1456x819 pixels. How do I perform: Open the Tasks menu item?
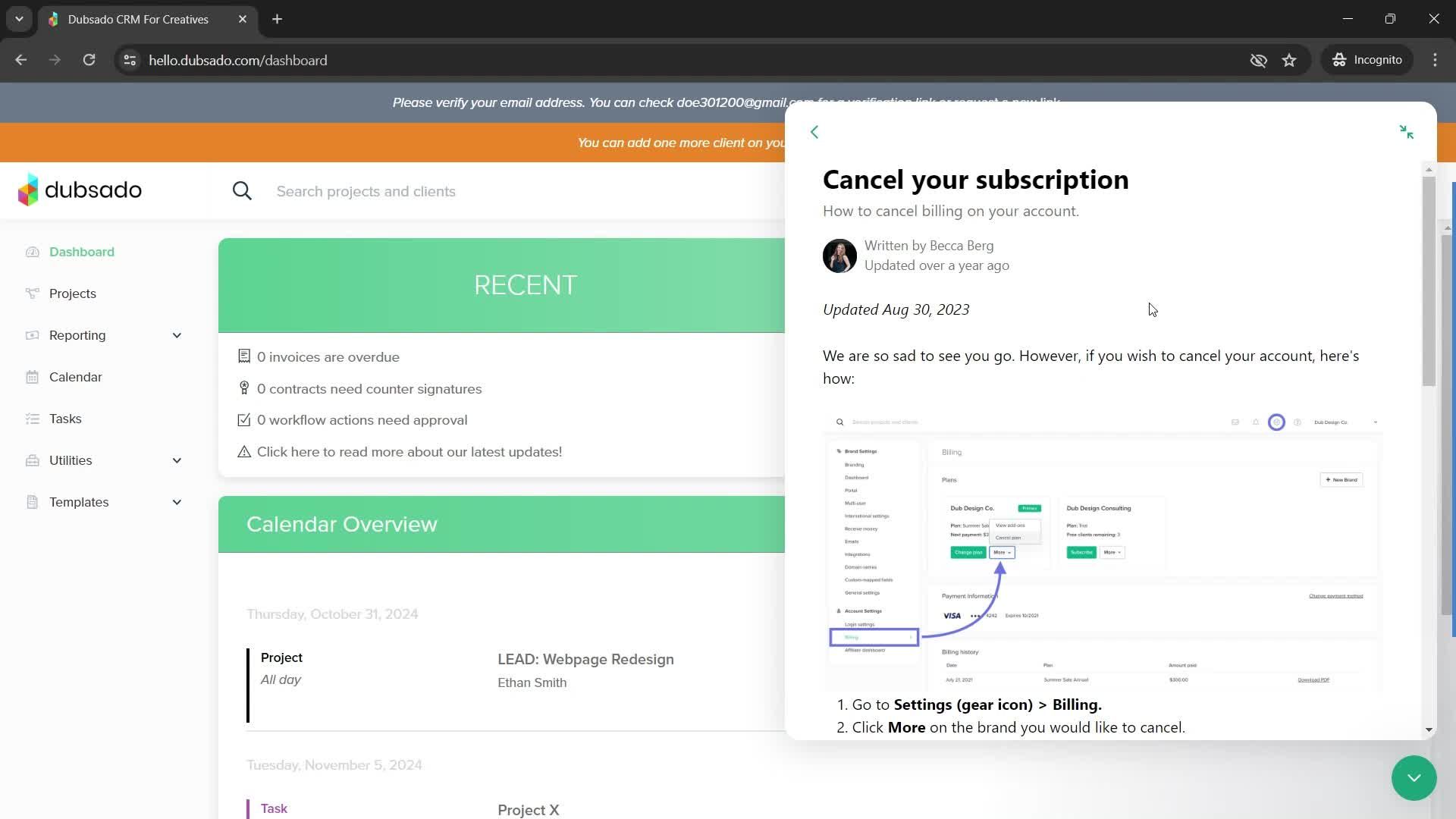point(65,419)
